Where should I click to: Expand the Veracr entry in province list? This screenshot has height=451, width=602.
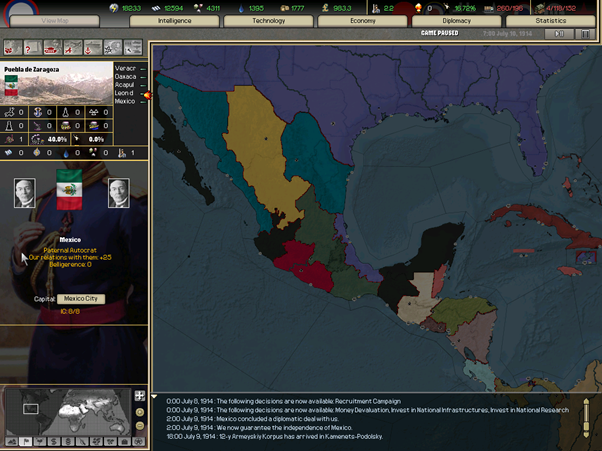[143, 68]
